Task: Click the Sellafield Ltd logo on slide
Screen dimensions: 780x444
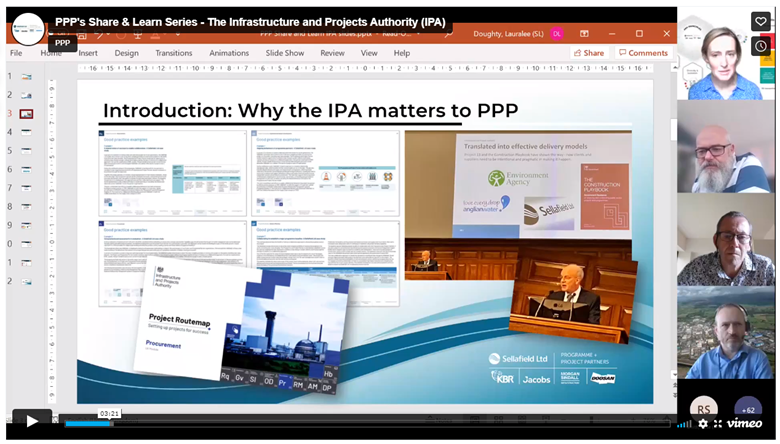Action: (x=518, y=358)
